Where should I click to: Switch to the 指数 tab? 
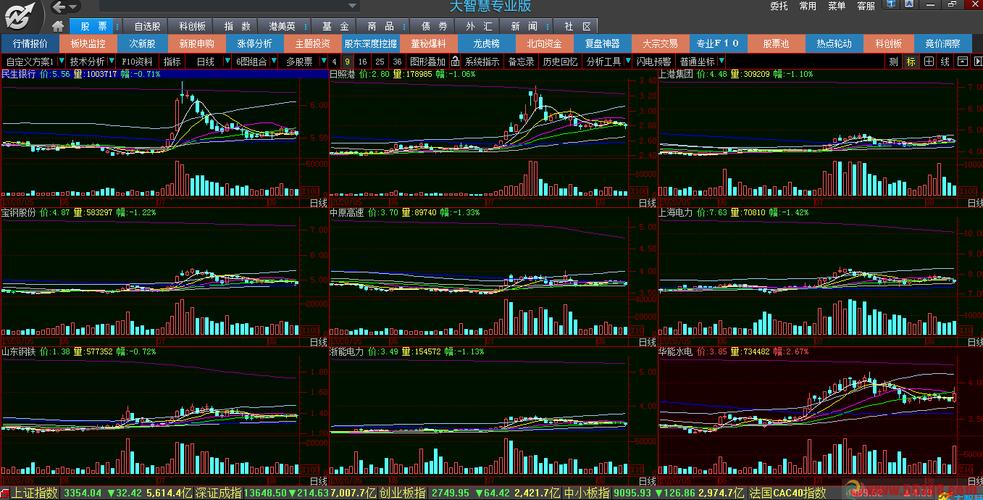click(x=237, y=26)
